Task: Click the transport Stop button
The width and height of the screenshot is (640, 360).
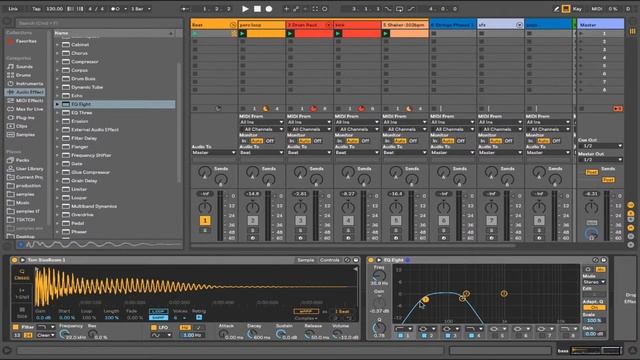Action: [x=257, y=9]
